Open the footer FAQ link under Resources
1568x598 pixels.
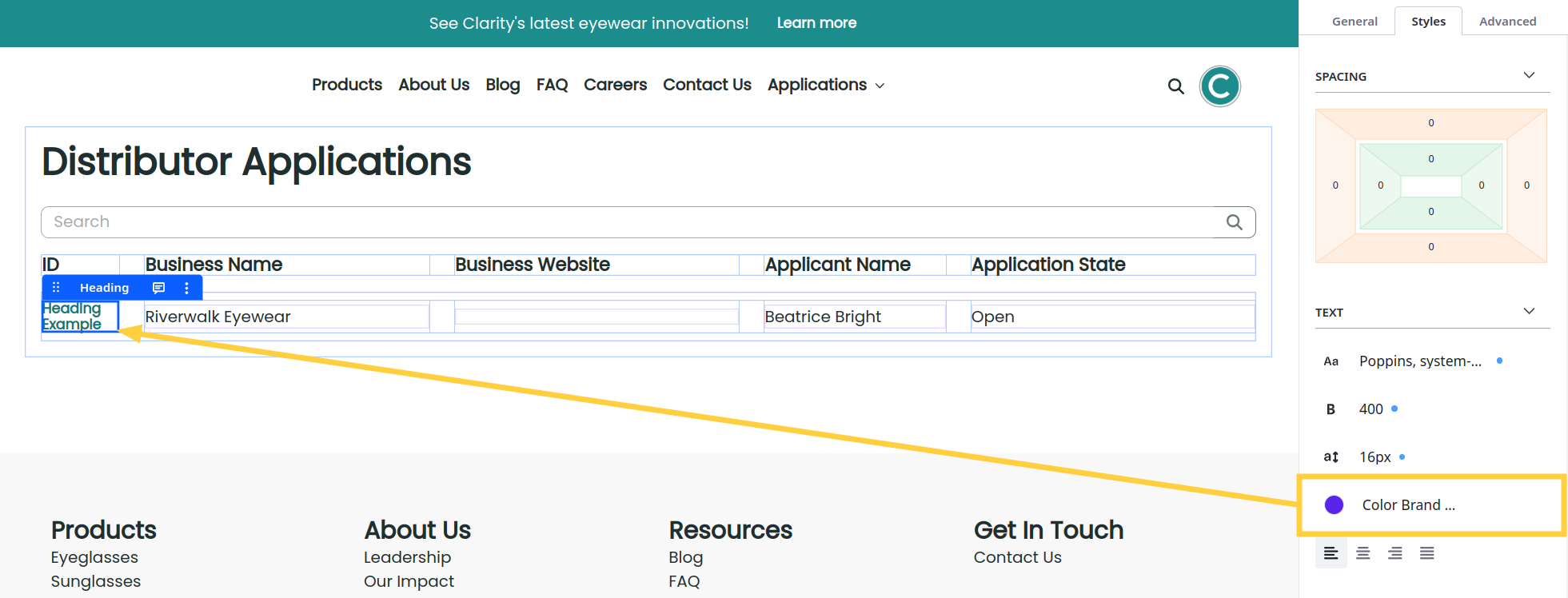point(684,581)
